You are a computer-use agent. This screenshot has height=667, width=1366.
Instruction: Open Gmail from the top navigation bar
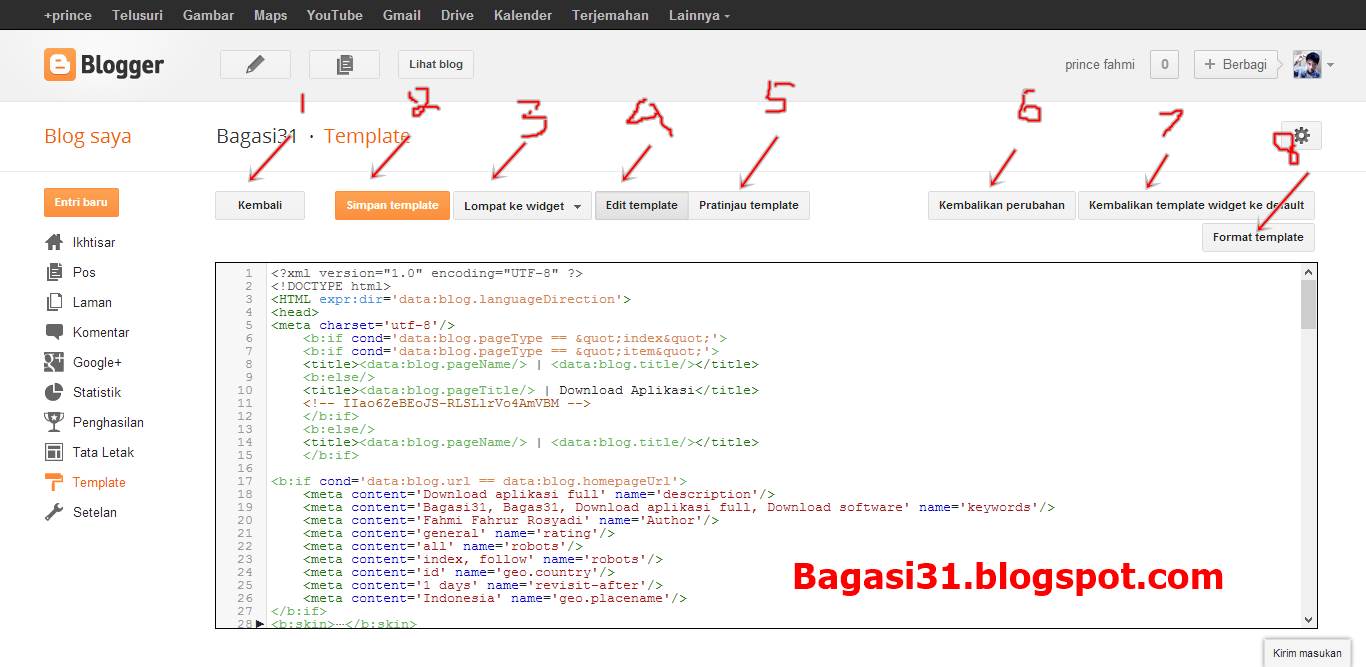(x=401, y=14)
